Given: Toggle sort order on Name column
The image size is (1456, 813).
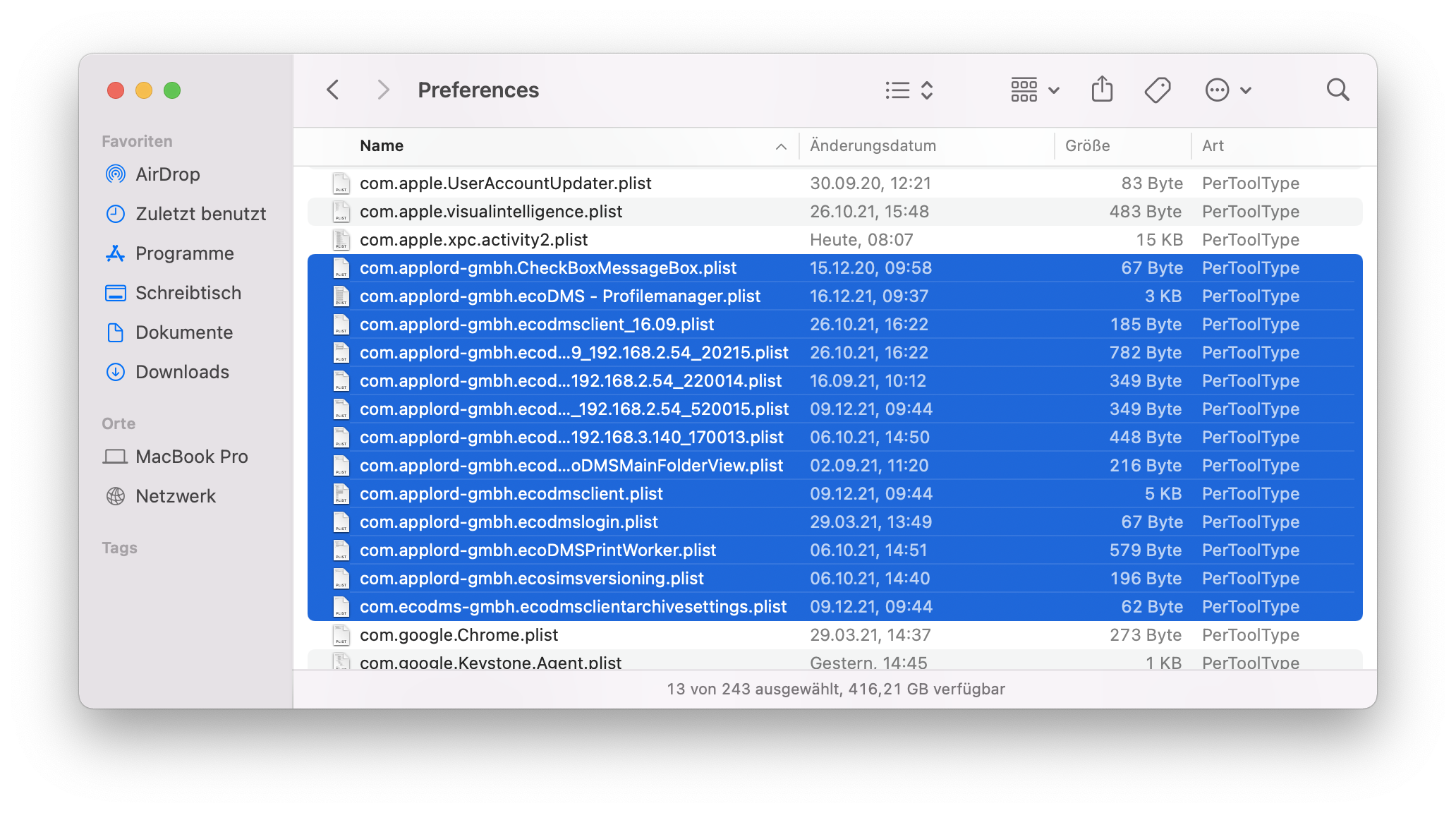Looking at the screenshot, I should click(382, 146).
